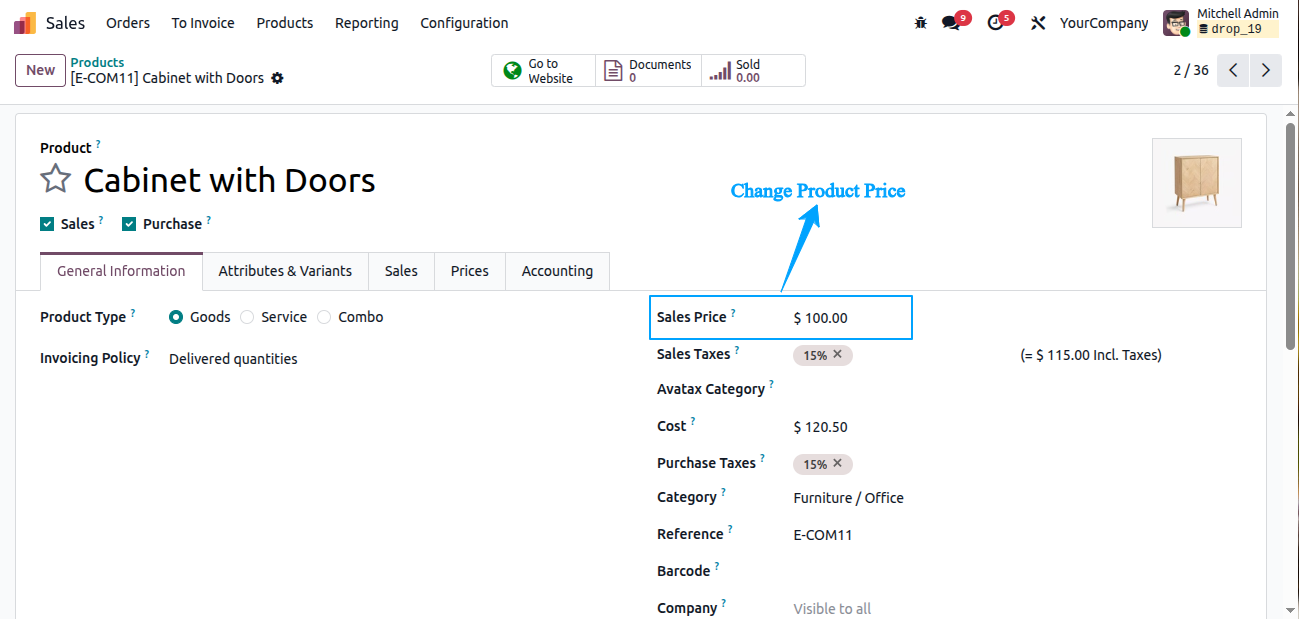Switch to General Information tab

pos(121,271)
